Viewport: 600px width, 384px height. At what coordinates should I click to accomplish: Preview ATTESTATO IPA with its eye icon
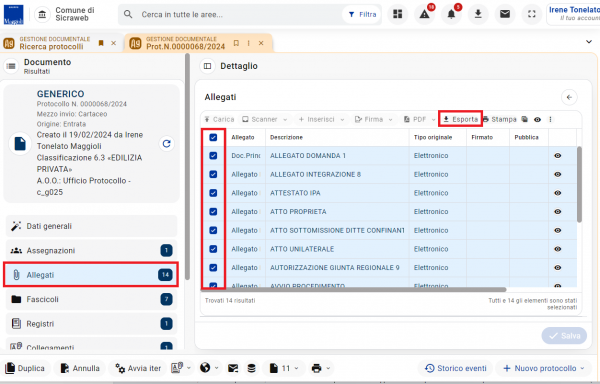tap(558, 193)
